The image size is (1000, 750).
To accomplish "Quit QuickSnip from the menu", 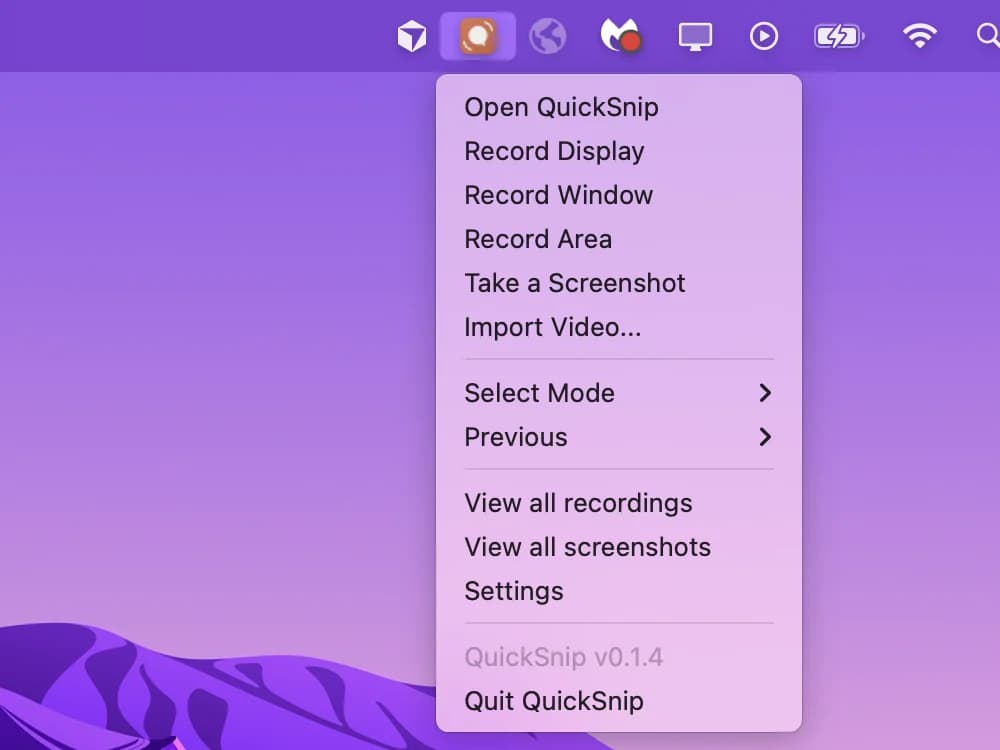I will [554, 701].
